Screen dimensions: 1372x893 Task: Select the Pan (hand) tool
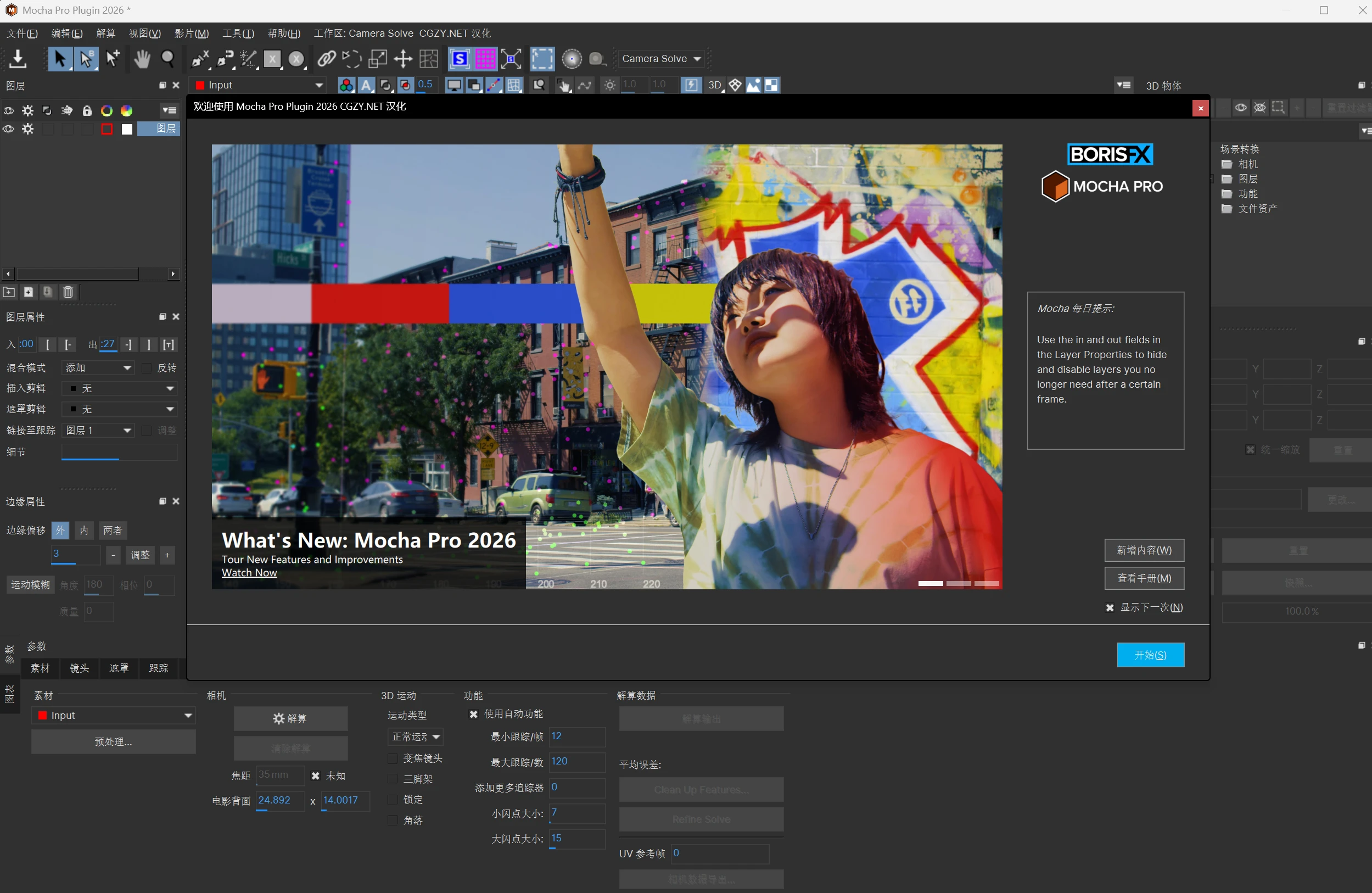(141, 59)
